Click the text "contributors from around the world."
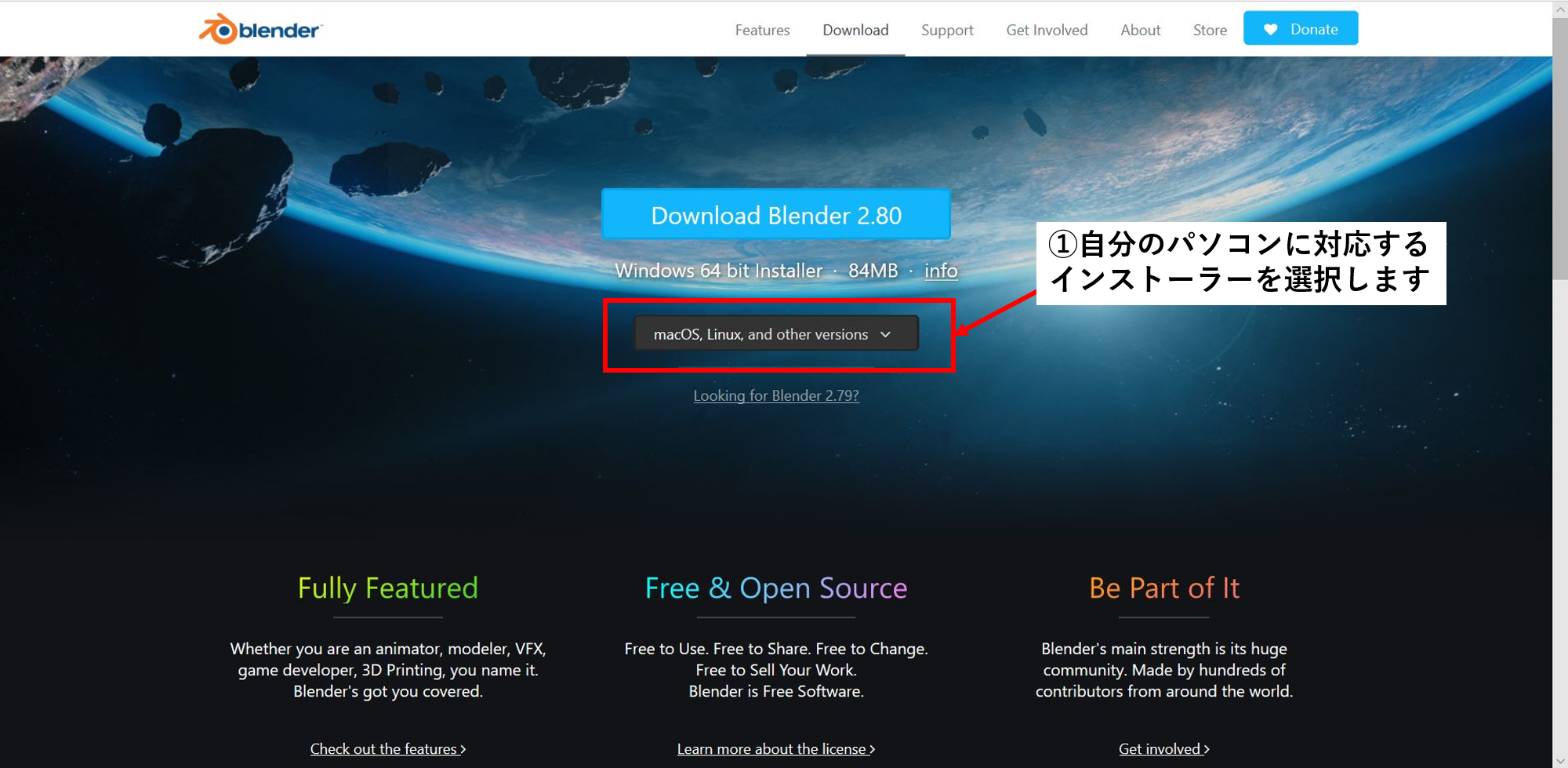This screenshot has height=768, width=1568. tap(1164, 691)
